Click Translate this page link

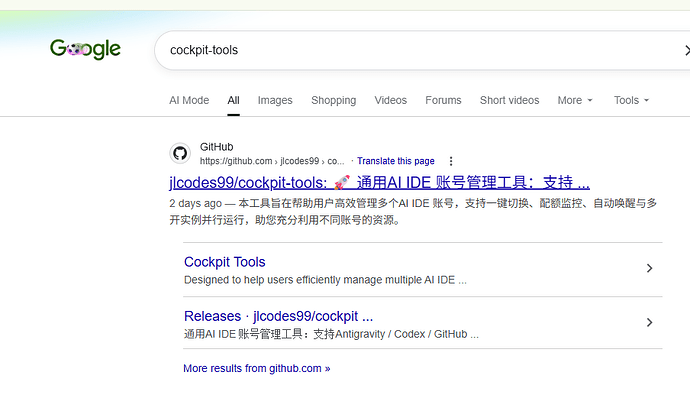coord(396,161)
